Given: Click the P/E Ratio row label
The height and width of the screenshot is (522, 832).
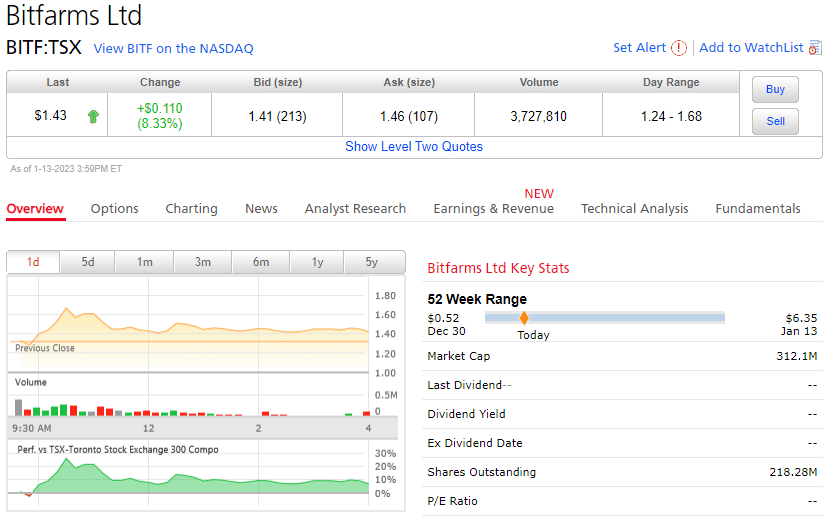Looking at the screenshot, I should click(x=453, y=501).
